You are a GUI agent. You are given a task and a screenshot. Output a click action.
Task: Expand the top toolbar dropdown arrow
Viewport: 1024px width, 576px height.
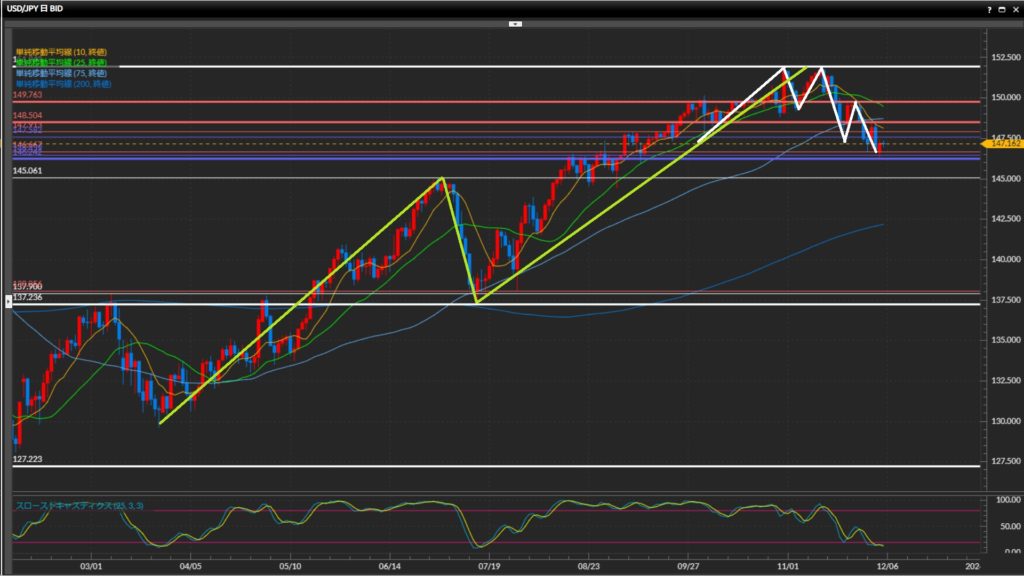click(x=514, y=22)
